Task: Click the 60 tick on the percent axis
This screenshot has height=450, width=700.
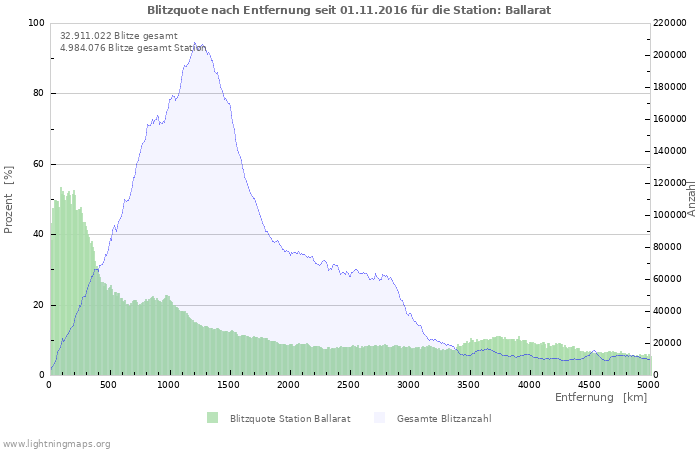Action: click(x=40, y=164)
